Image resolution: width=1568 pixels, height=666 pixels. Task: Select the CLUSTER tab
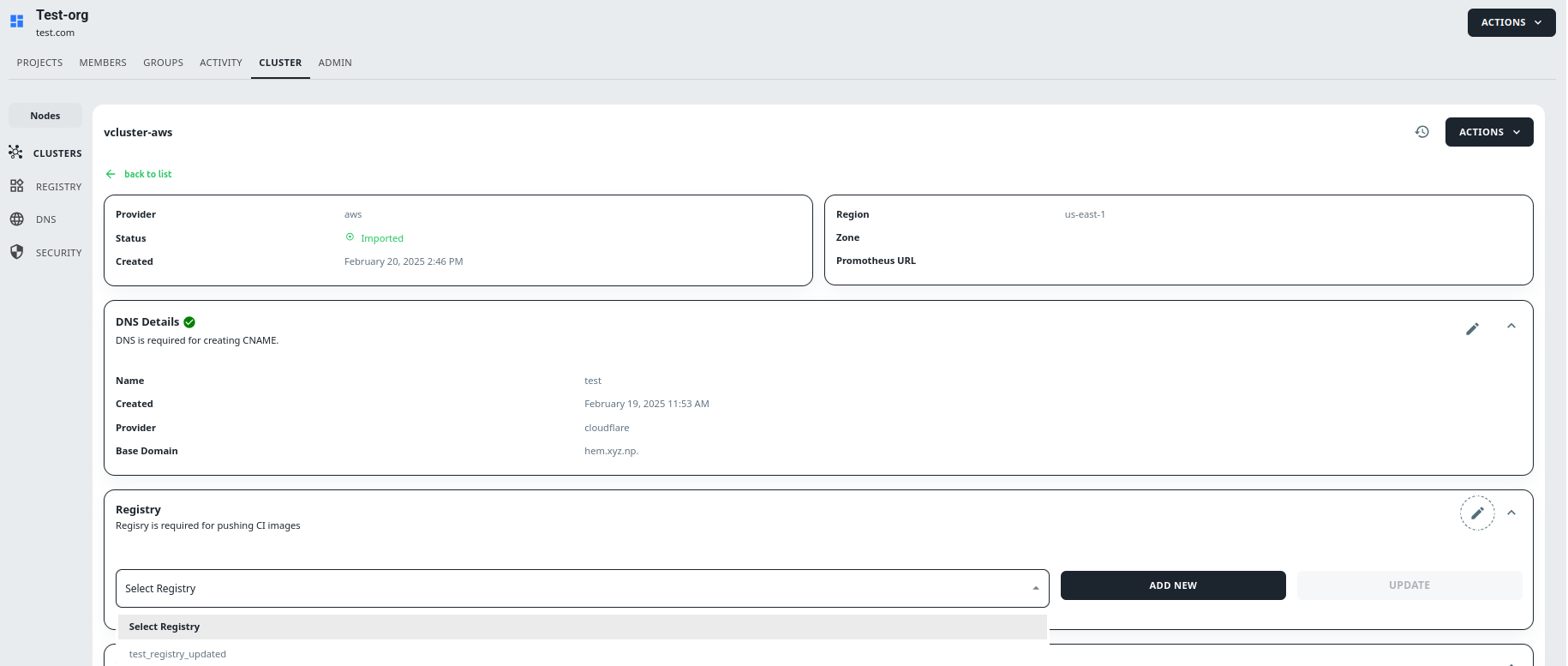[280, 63]
